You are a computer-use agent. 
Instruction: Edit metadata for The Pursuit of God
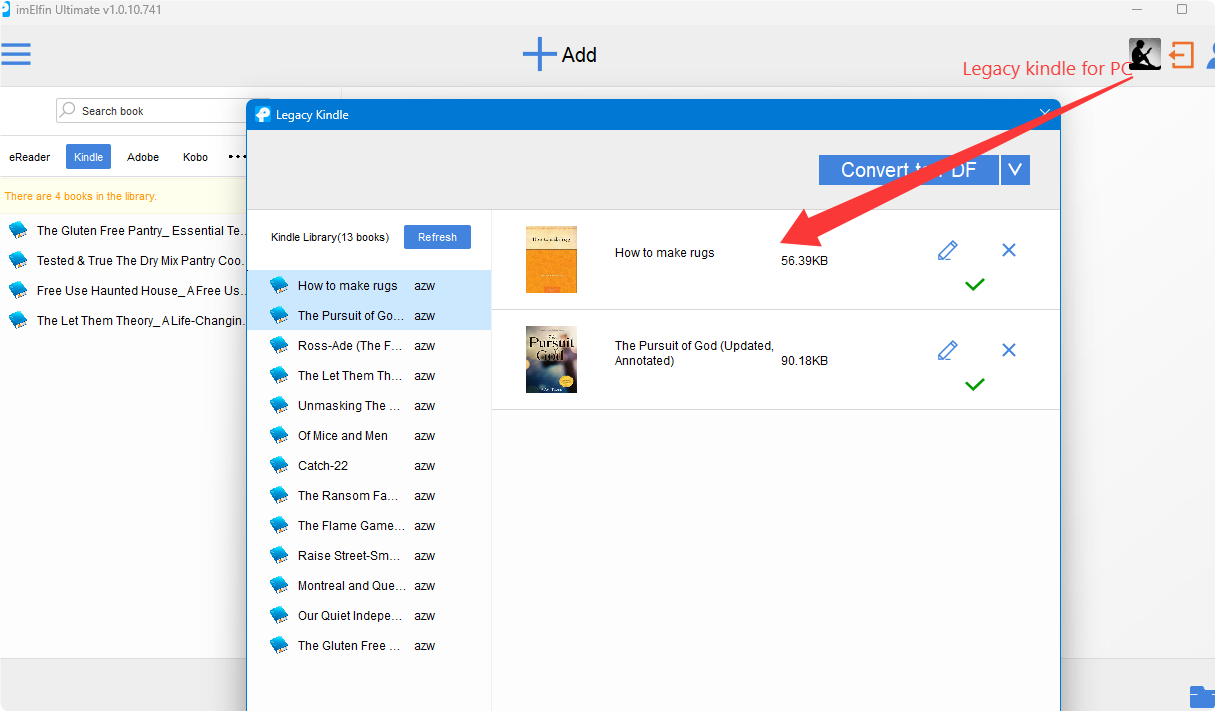click(x=948, y=350)
